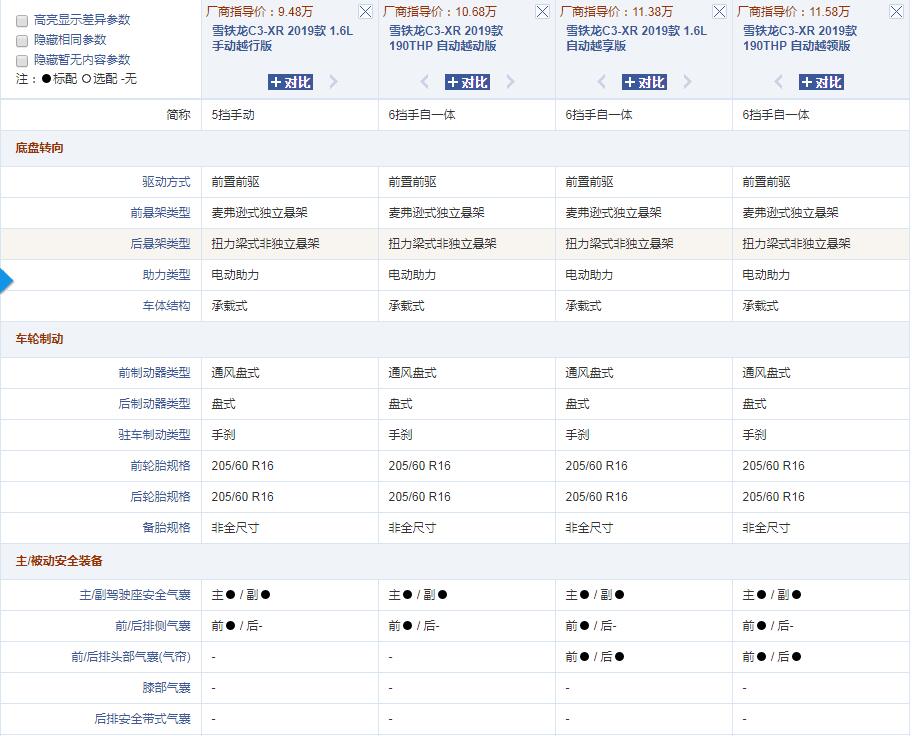
Task: Click the 主/副驾驶座安全气囊 label
Action: coord(135,595)
